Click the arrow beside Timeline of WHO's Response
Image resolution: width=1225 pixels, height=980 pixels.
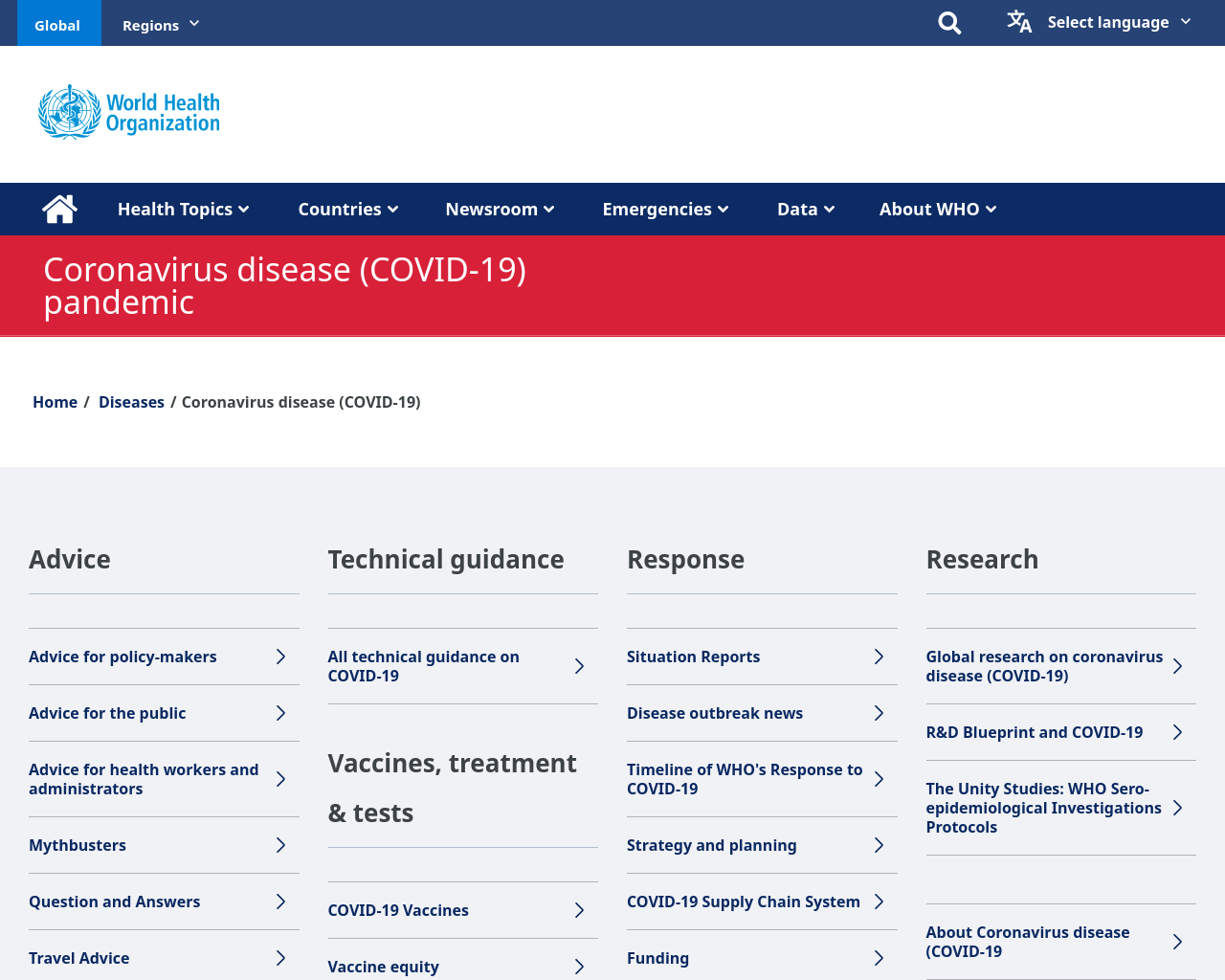click(879, 779)
